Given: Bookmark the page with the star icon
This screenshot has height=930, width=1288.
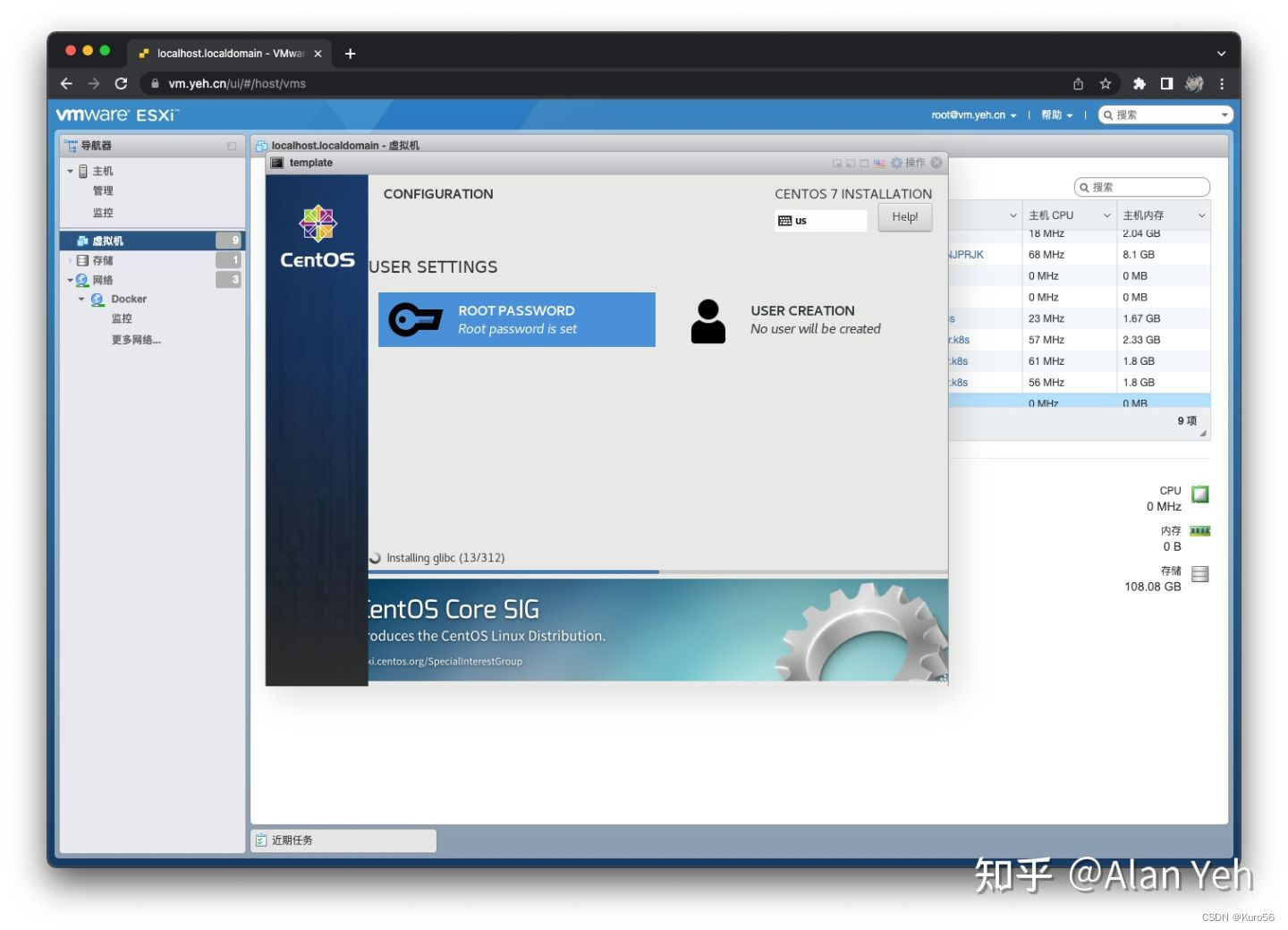Looking at the screenshot, I should (x=1106, y=83).
